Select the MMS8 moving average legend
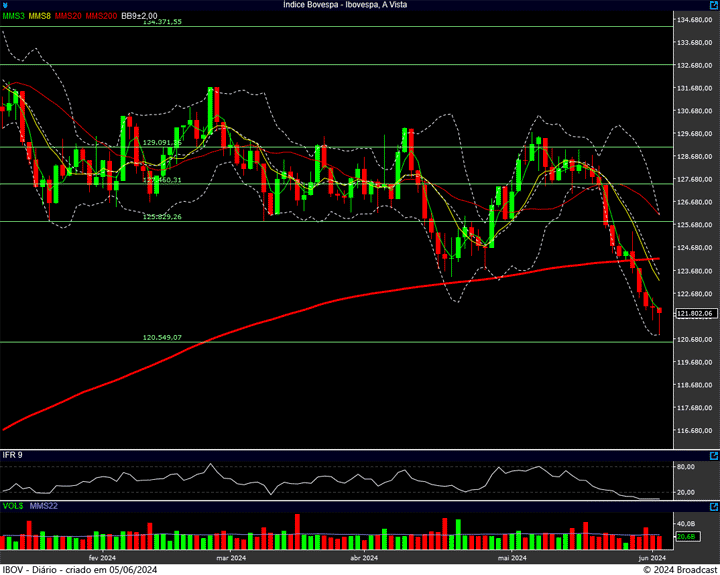Screen dimensions: 720x575 pyautogui.click(x=40, y=17)
